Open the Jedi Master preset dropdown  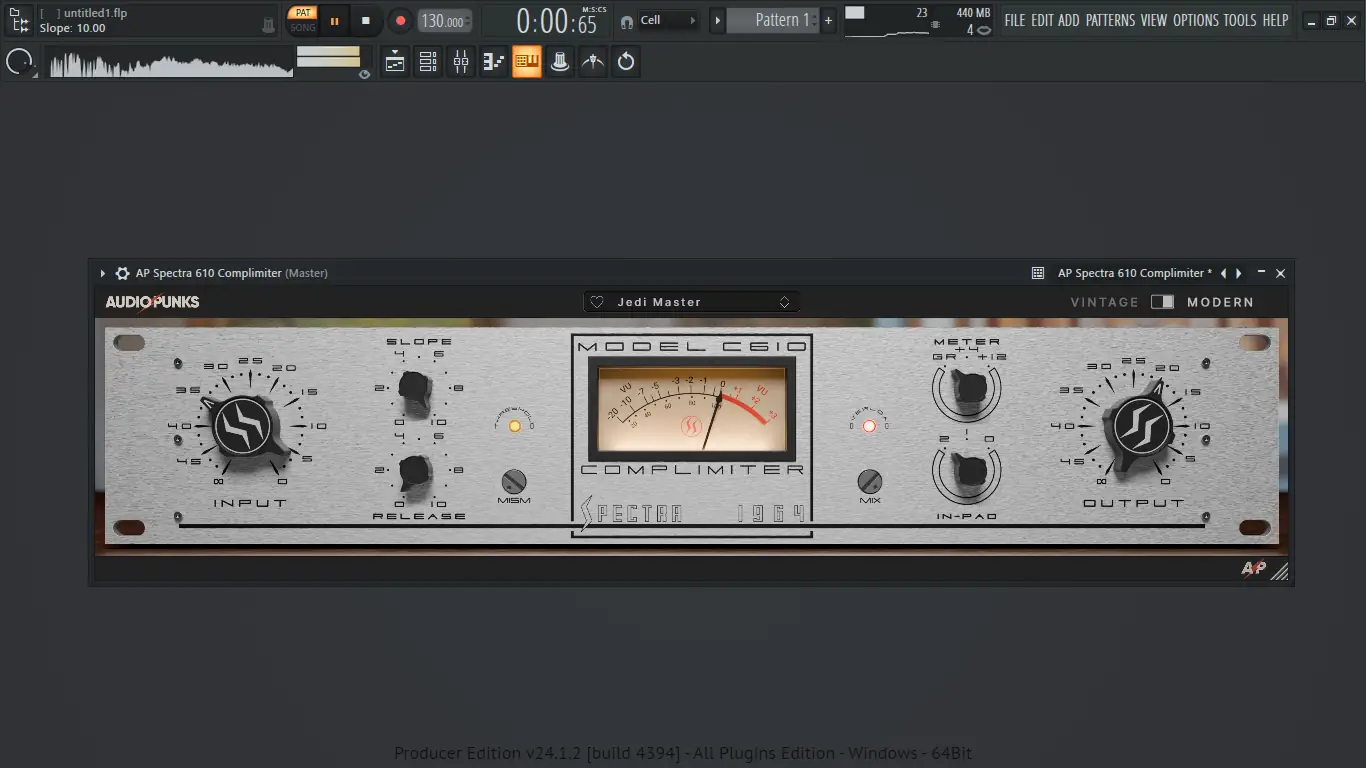[691, 301]
